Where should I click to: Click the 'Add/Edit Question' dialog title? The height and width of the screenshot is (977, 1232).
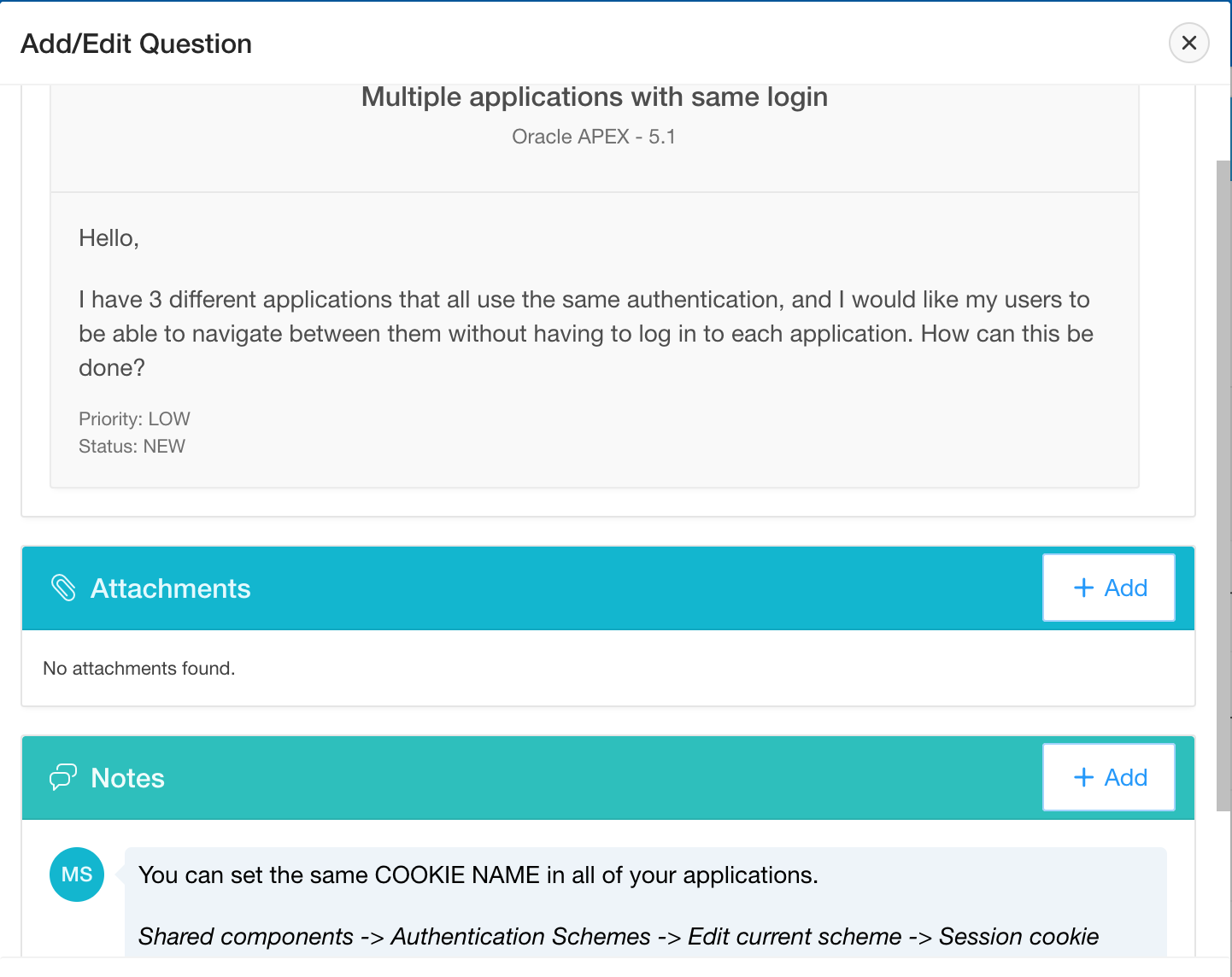pyautogui.click(x=136, y=44)
